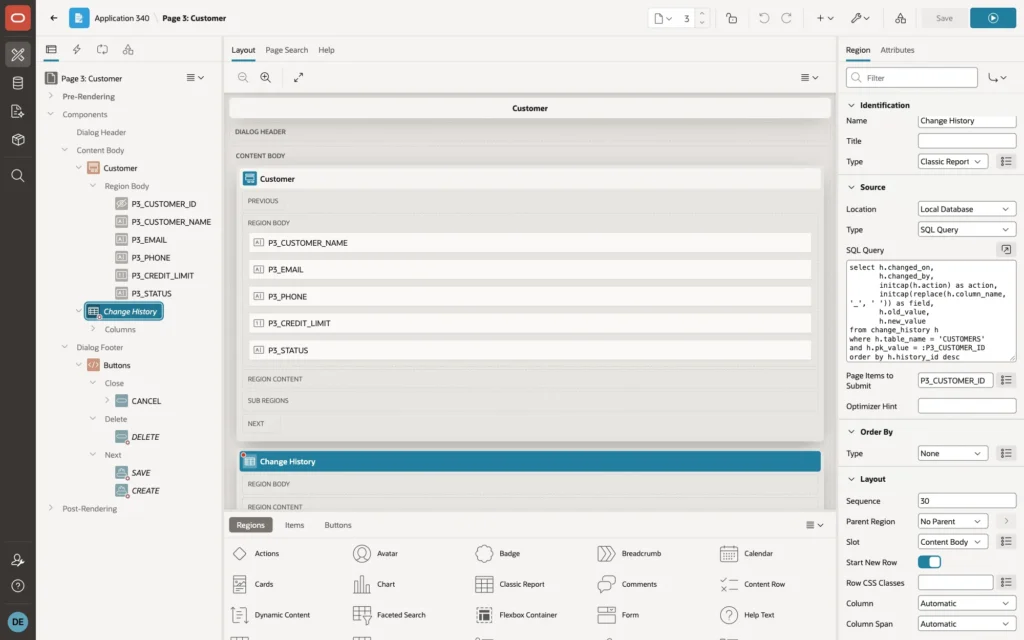Screen dimensions: 1024x640
Task: Switch to the Shared Components tab icon
Action: point(128,50)
